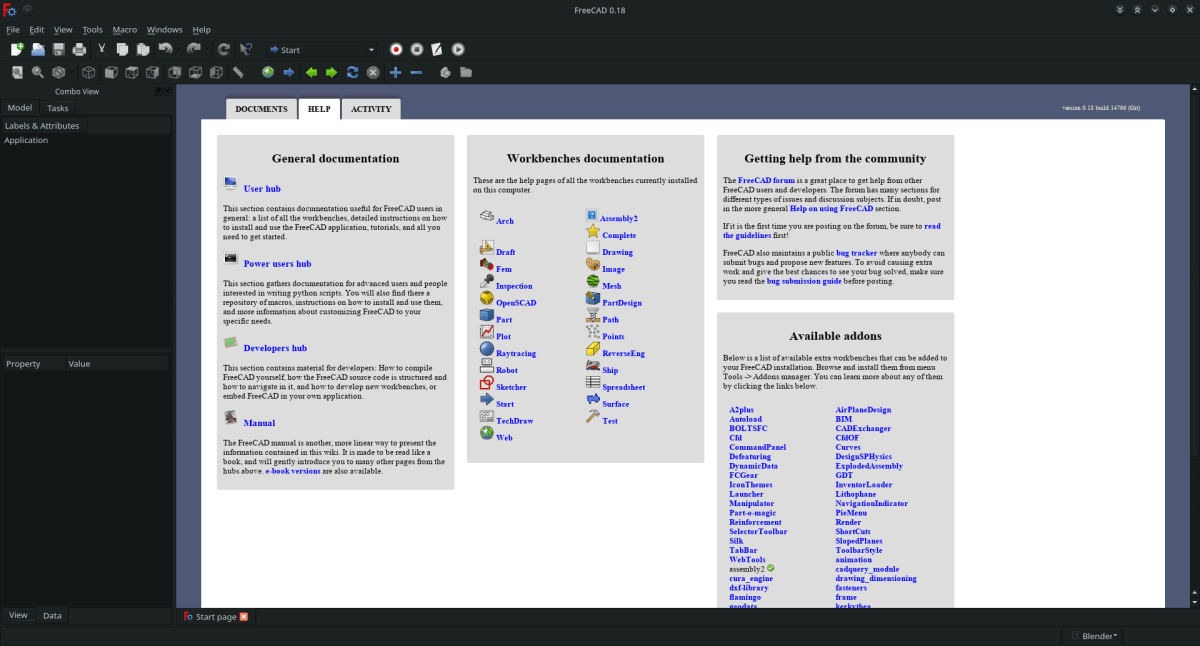Click the Fit Selection magnifier icon

[x=38, y=72]
